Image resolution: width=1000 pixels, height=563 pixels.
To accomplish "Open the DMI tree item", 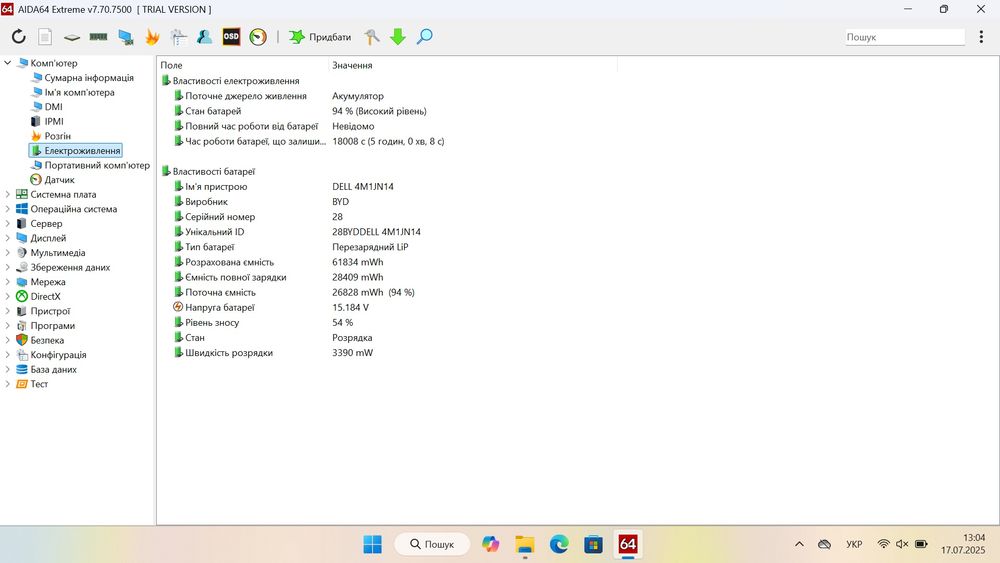I will click(47, 107).
